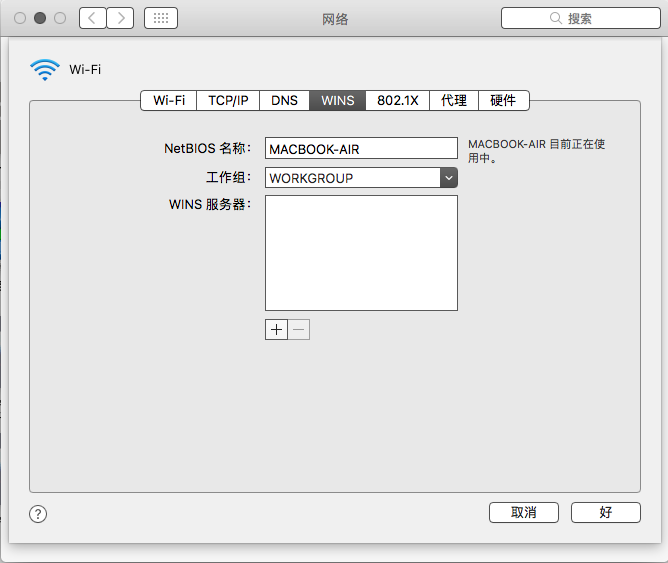The height and width of the screenshot is (563, 668).
Task: Close the window with the red traffic light
Action: tap(20, 18)
